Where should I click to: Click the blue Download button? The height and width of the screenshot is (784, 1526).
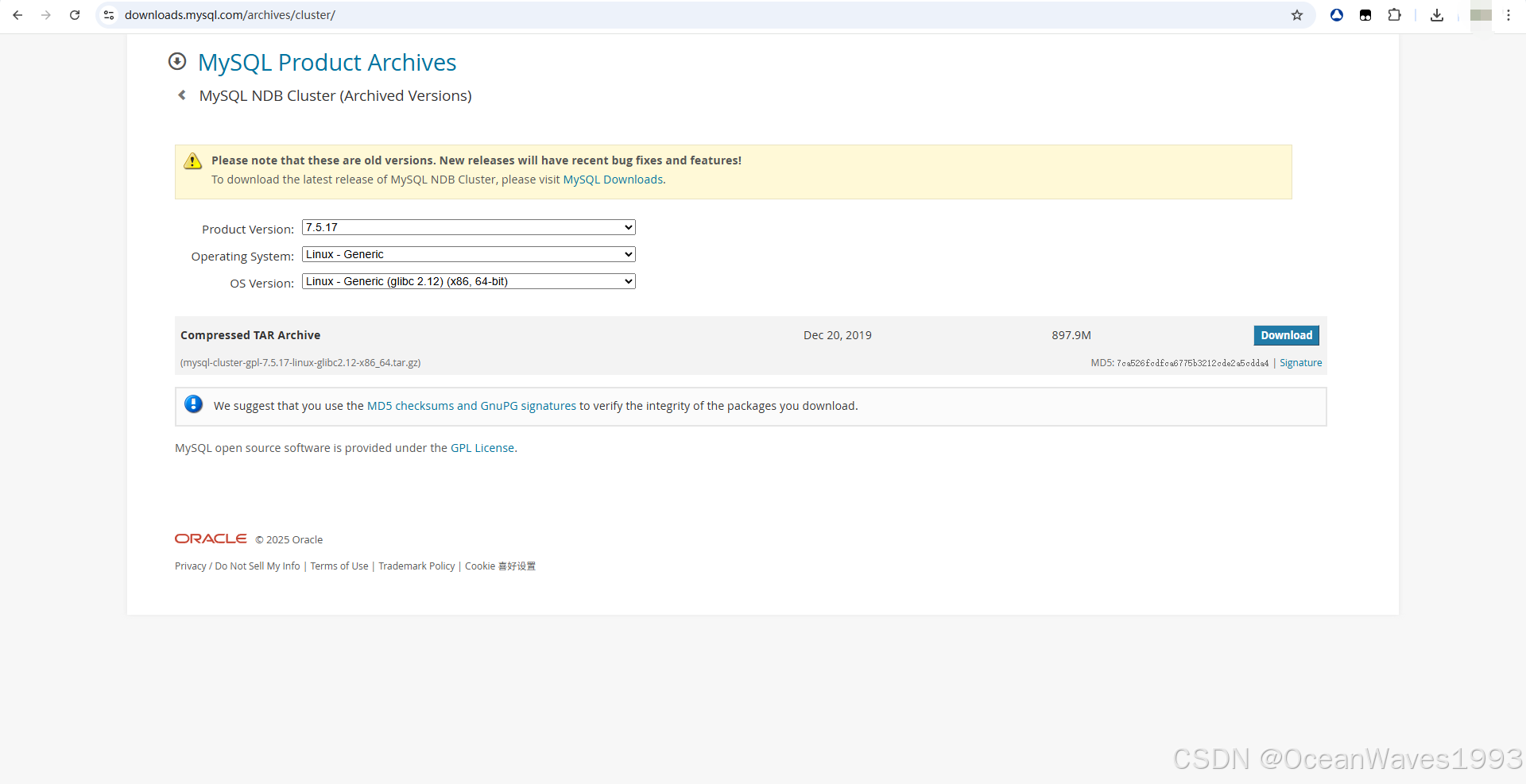pos(1286,335)
